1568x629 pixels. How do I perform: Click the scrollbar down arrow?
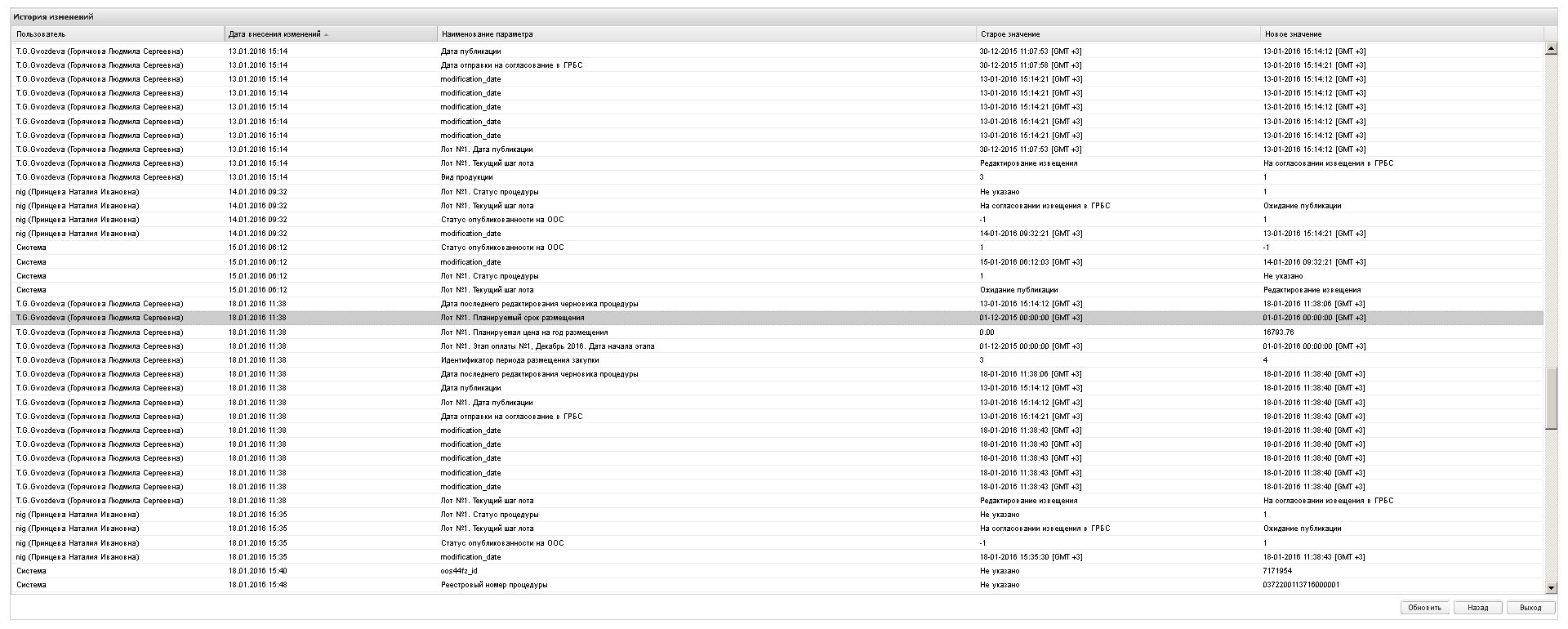pos(1551,587)
